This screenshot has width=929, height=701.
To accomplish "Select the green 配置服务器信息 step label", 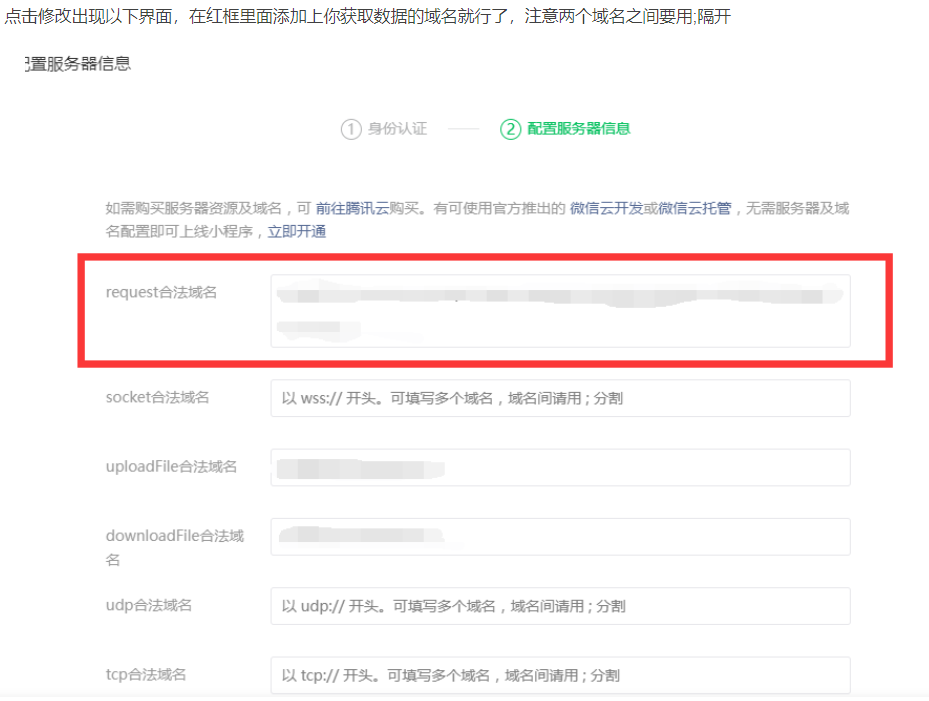I will (x=579, y=129).
